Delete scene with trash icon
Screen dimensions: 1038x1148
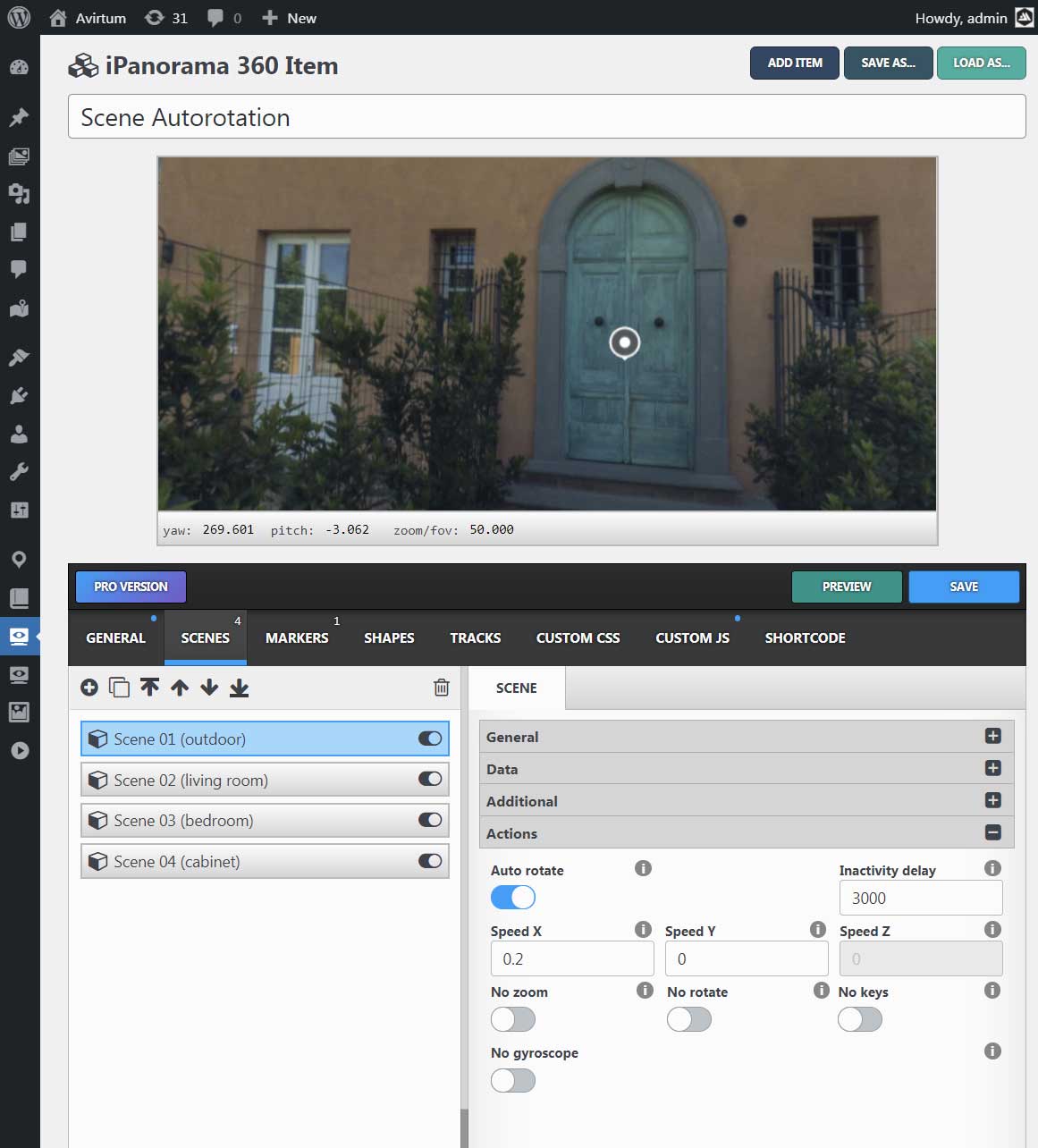pyautogui.click(x=441, y=688)
